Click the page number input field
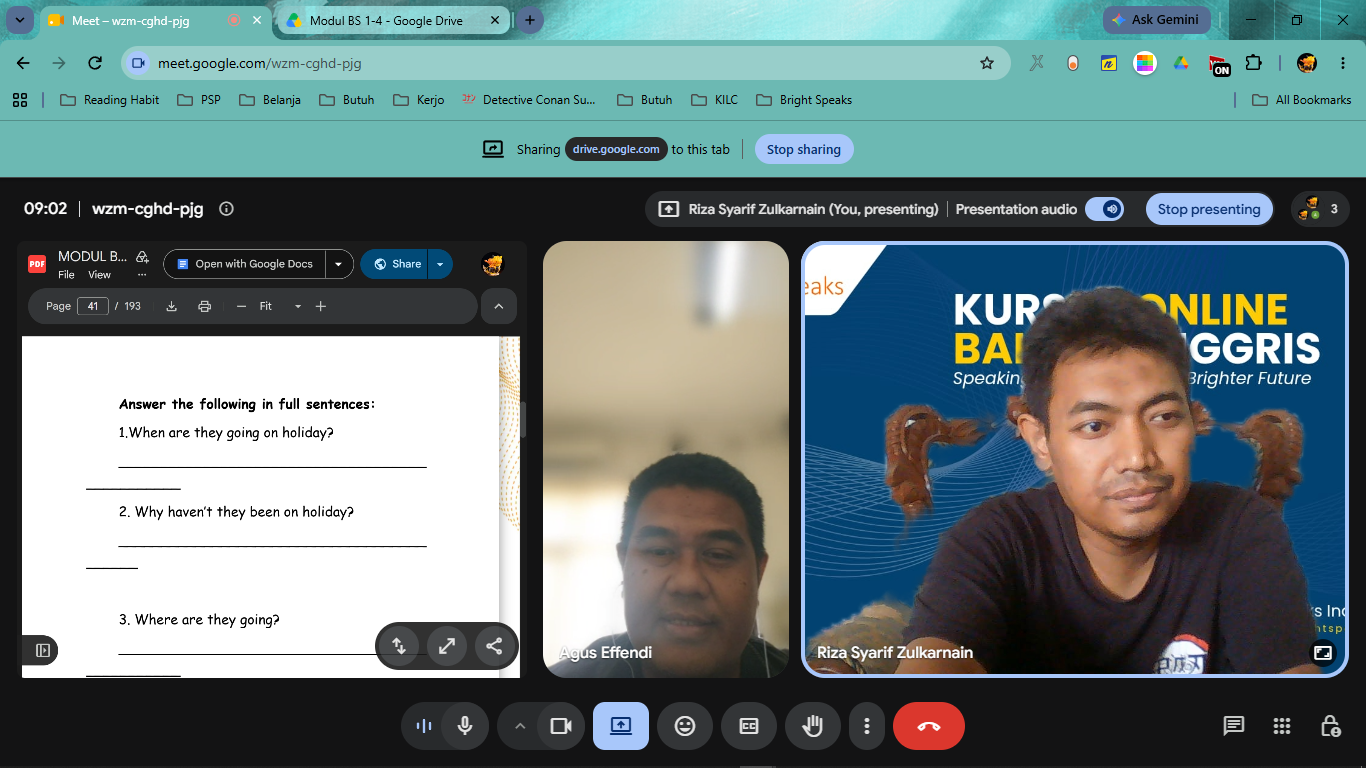The image size is (1366, 768). tap(93, 306)
